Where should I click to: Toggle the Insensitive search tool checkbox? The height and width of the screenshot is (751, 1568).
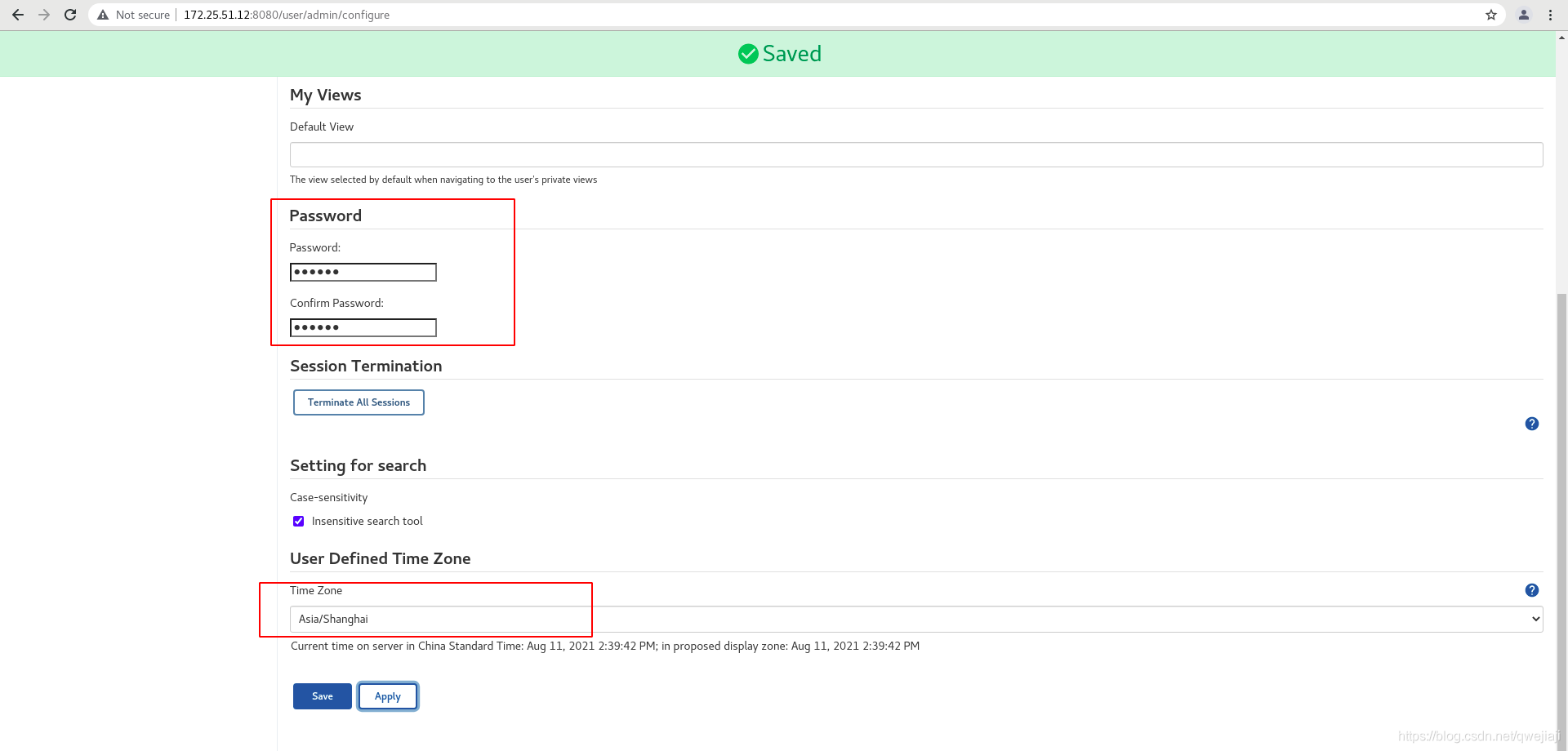pyautogui.click(x=299, y=521)
